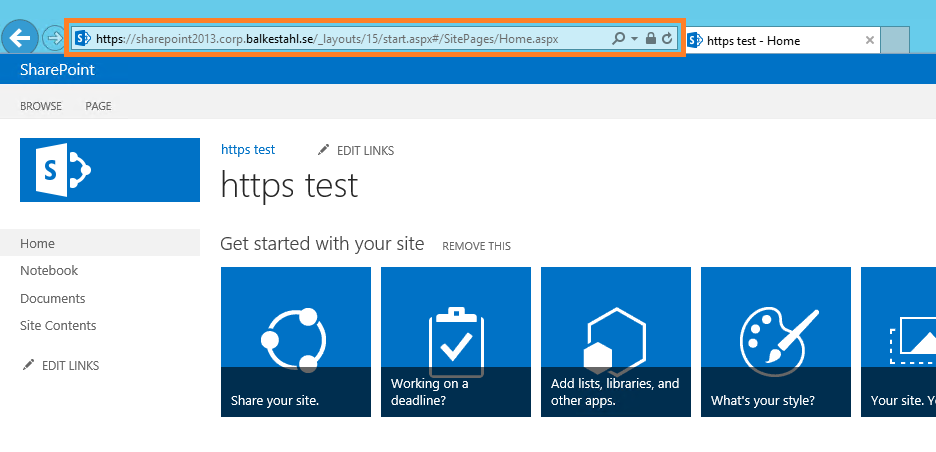
Task: Click the browser forward arrow button
Action: (x=53, y=39)
